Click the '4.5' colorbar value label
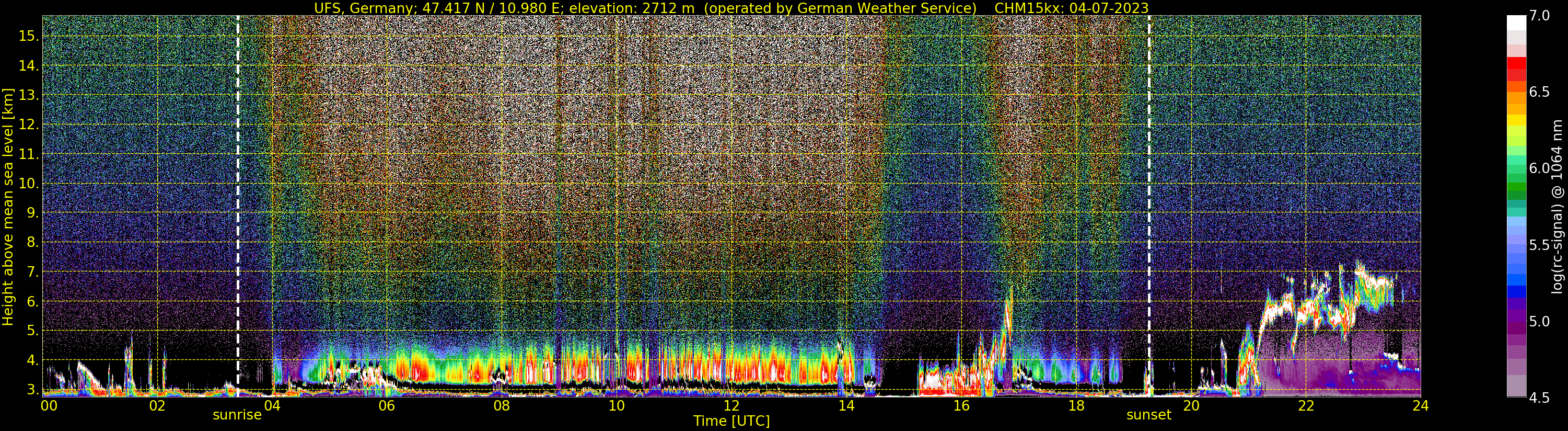Viewport: 1568px width, 431px height. point(1539,398)
